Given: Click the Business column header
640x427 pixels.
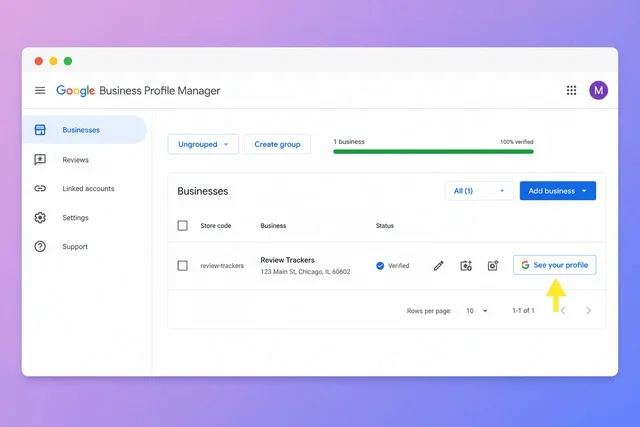Looking at the screenshot, I should [273, 226].
